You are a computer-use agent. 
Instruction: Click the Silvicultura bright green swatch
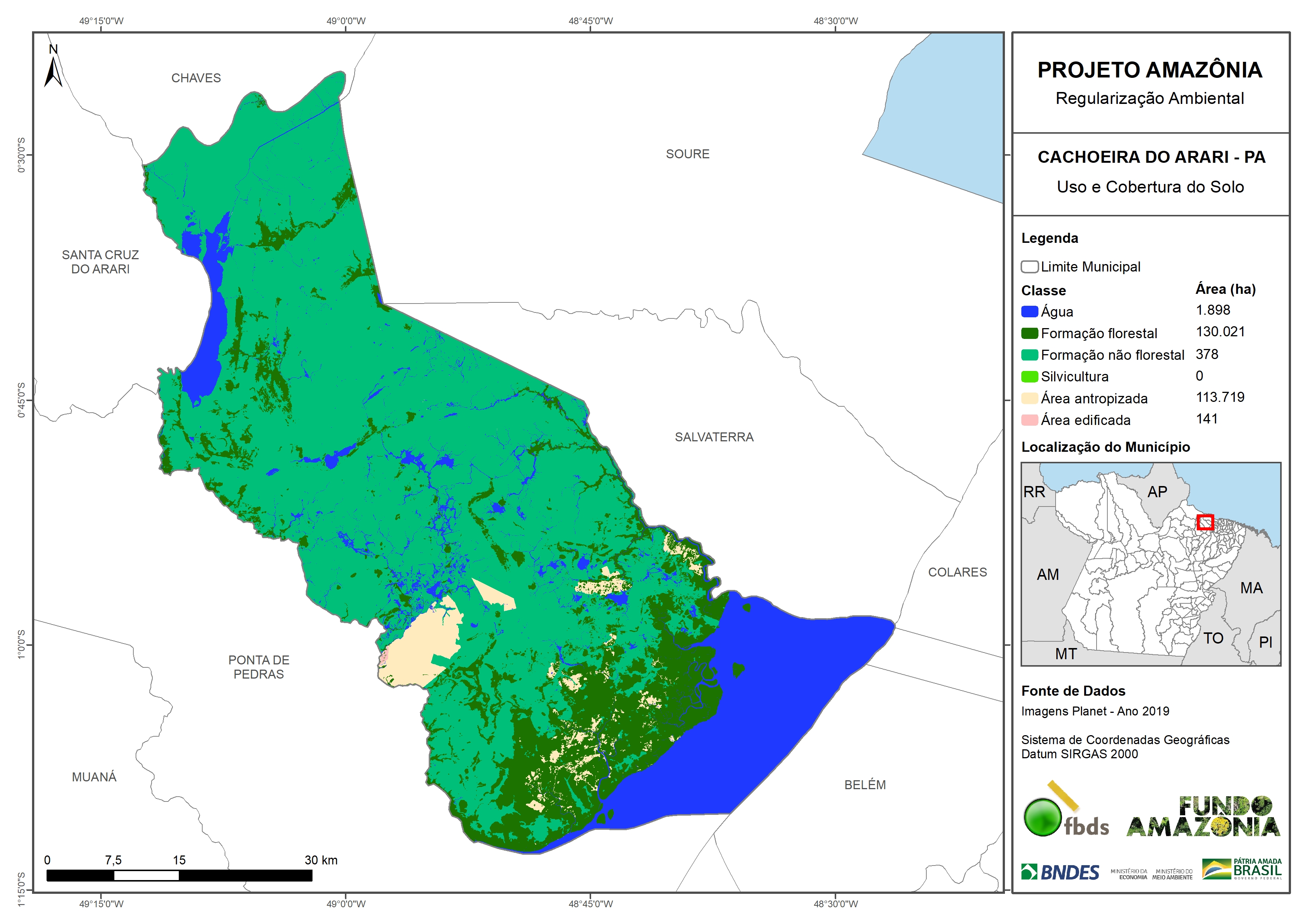1029,376
